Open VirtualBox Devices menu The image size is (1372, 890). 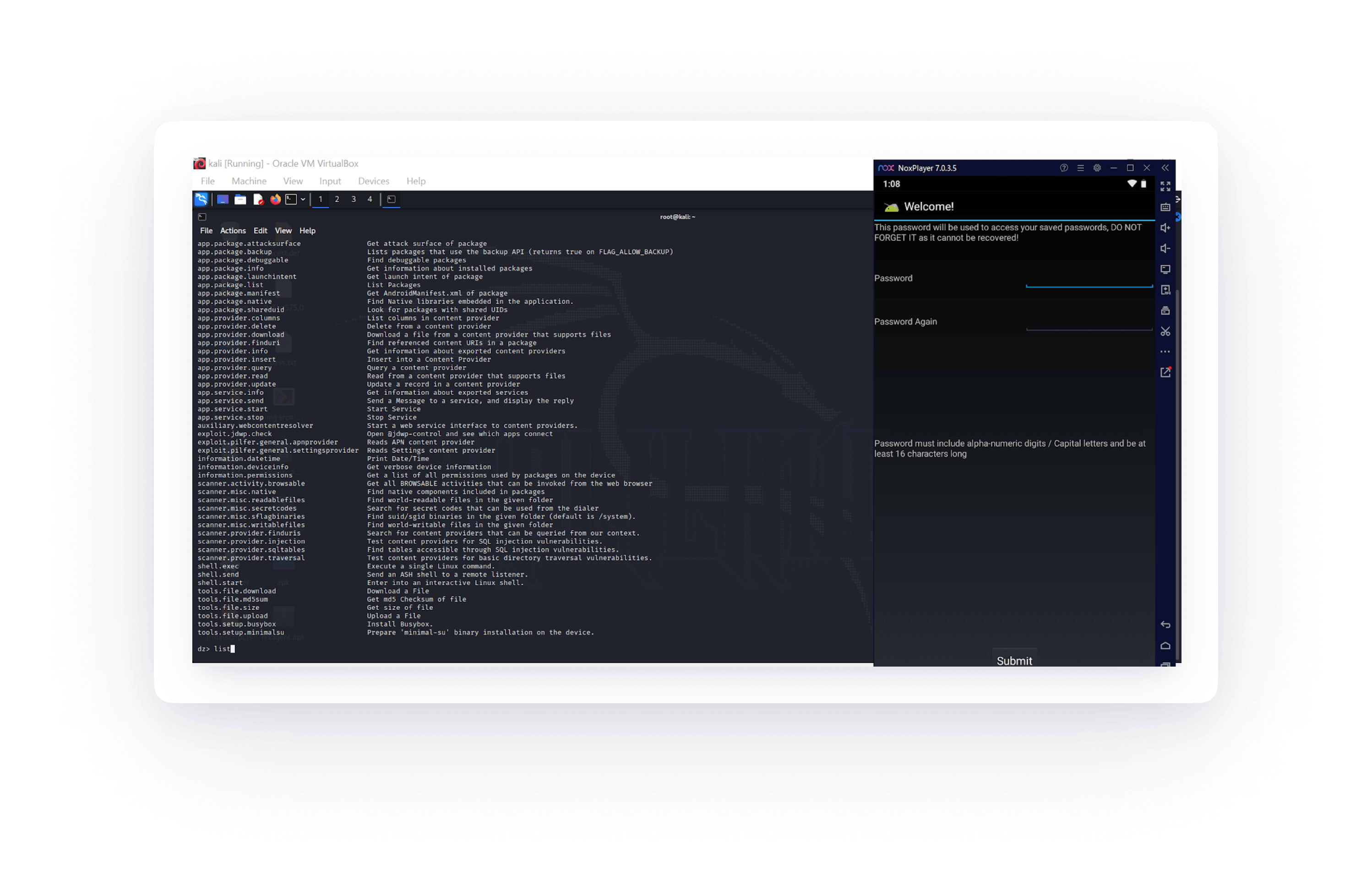tap(374, 181)
